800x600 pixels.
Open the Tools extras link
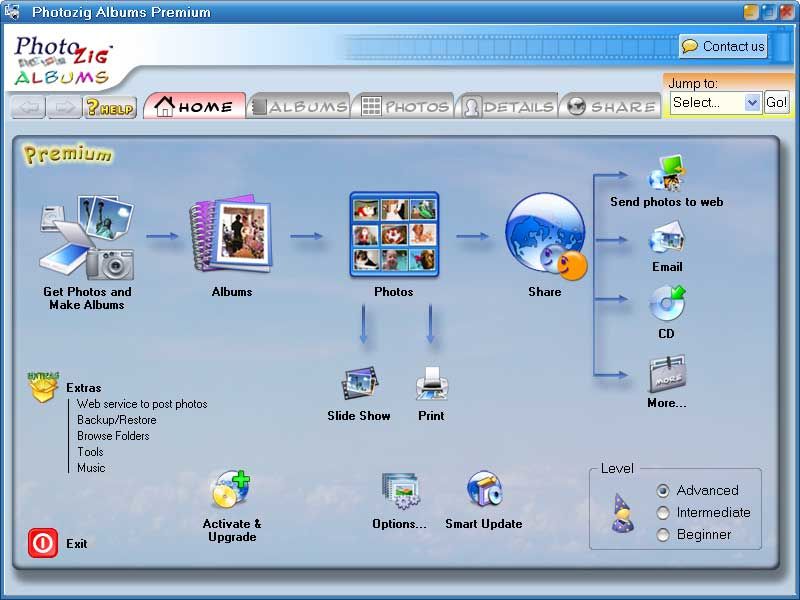[x=90, y=452]
